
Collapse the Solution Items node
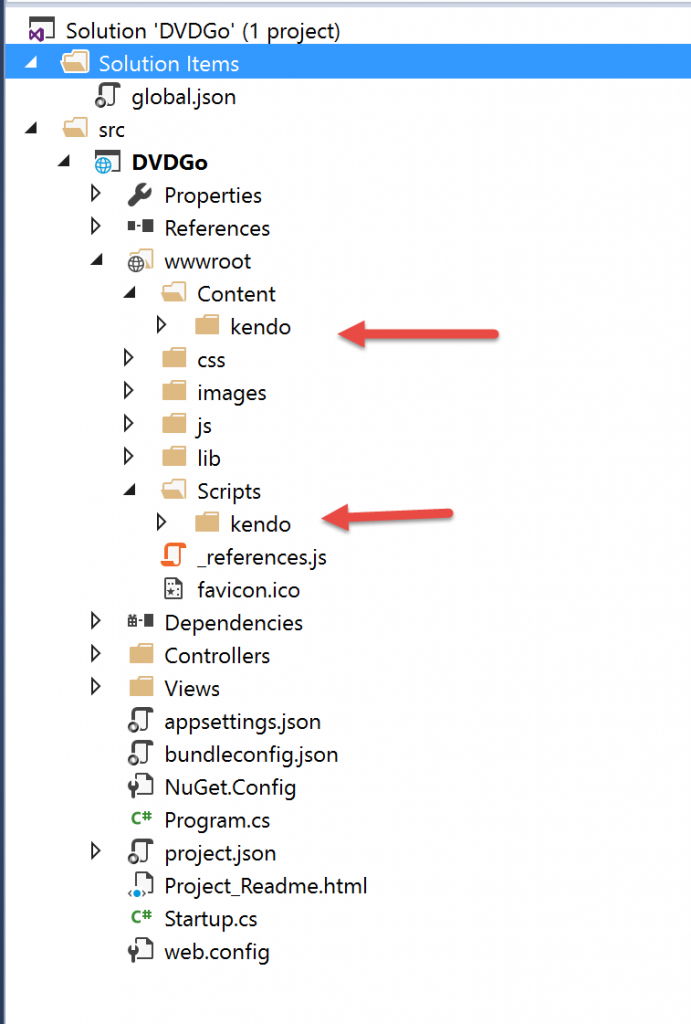coord(31,63)
